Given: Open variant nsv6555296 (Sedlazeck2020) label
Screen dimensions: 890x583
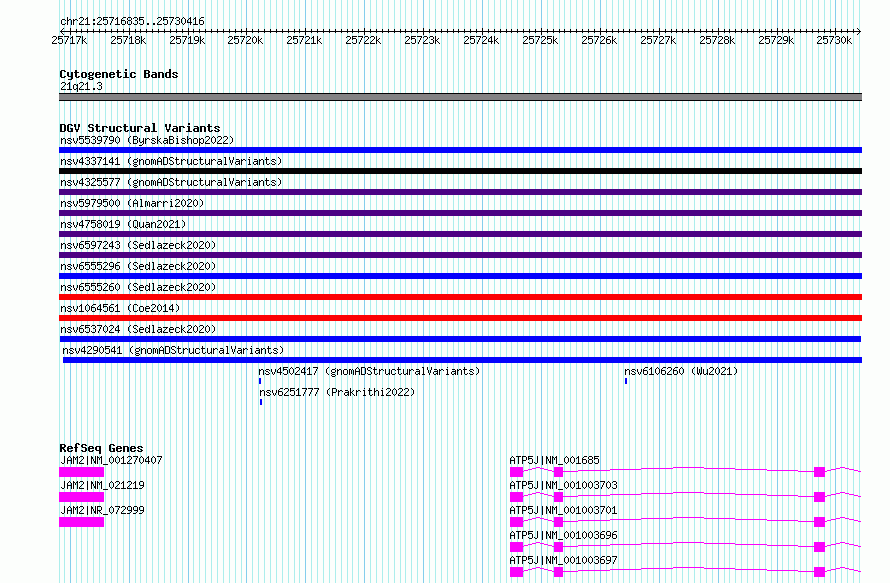Looking at the screenshot, I should pos(138,266).
